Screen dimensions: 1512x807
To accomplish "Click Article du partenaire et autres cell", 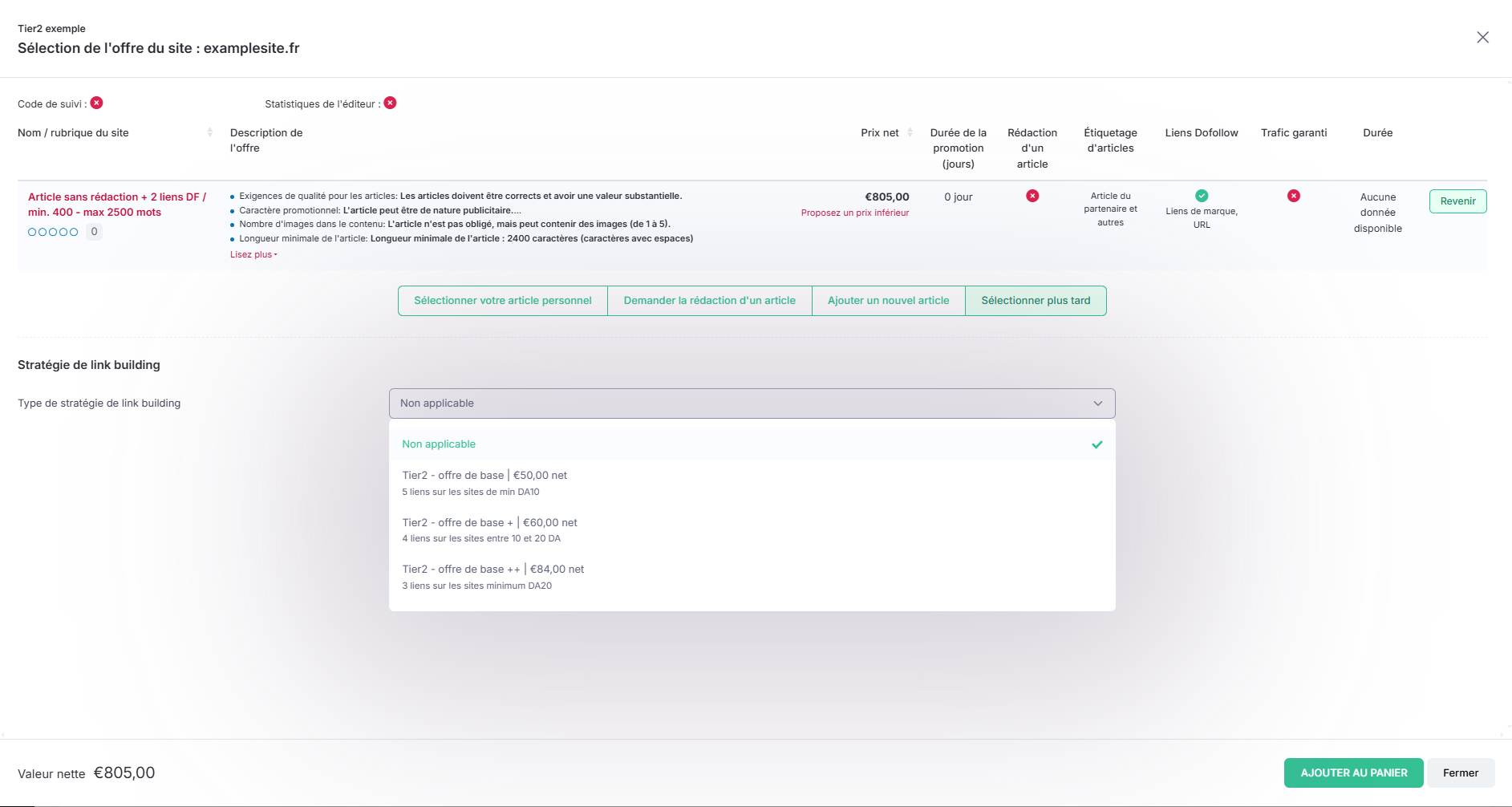I will tap(1110, 209).
